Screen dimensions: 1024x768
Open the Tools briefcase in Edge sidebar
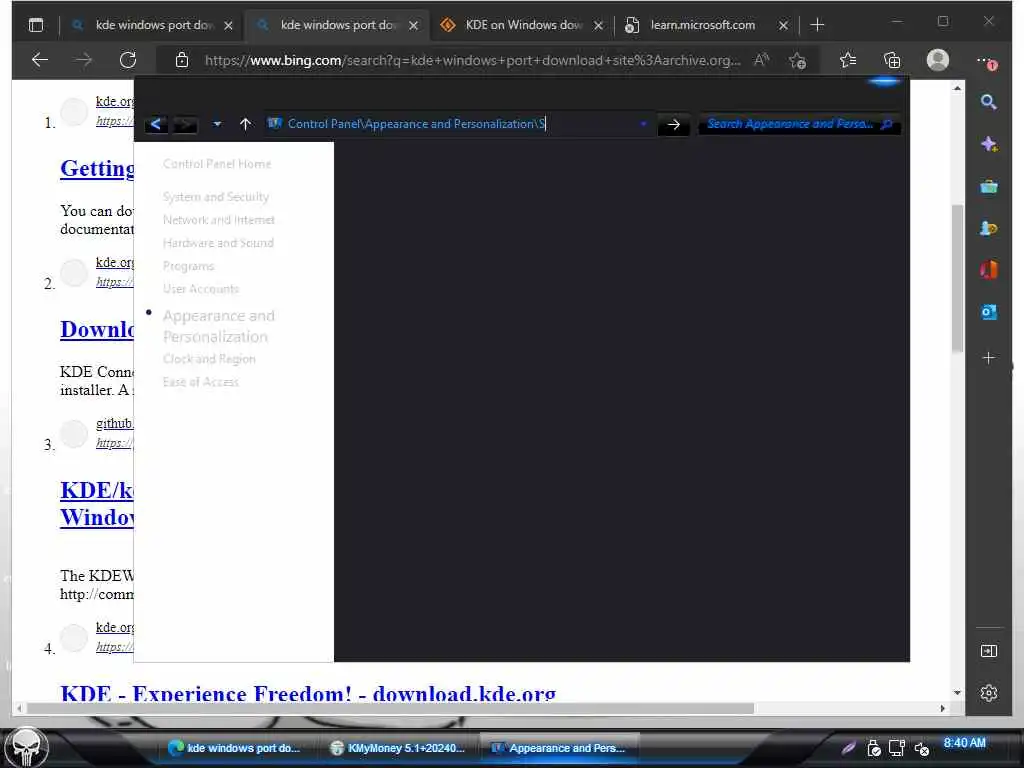[x=989, y=187]
